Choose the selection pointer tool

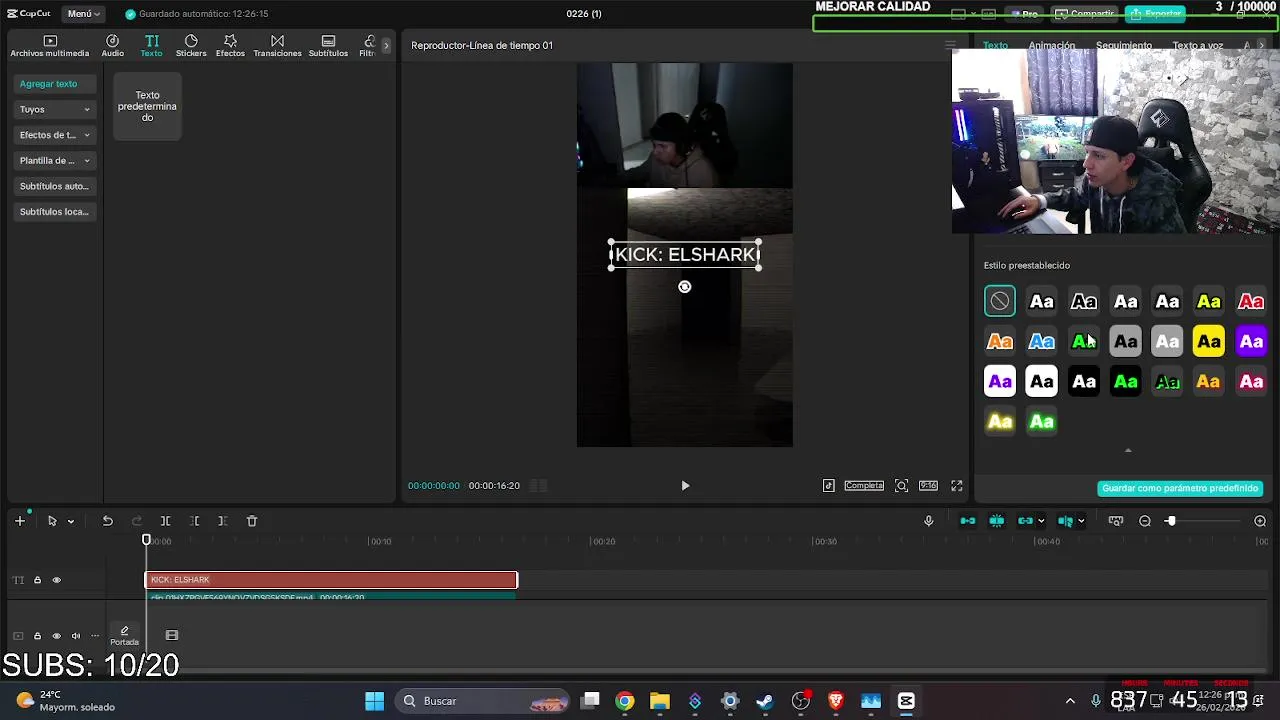click(x=52, y=521)
